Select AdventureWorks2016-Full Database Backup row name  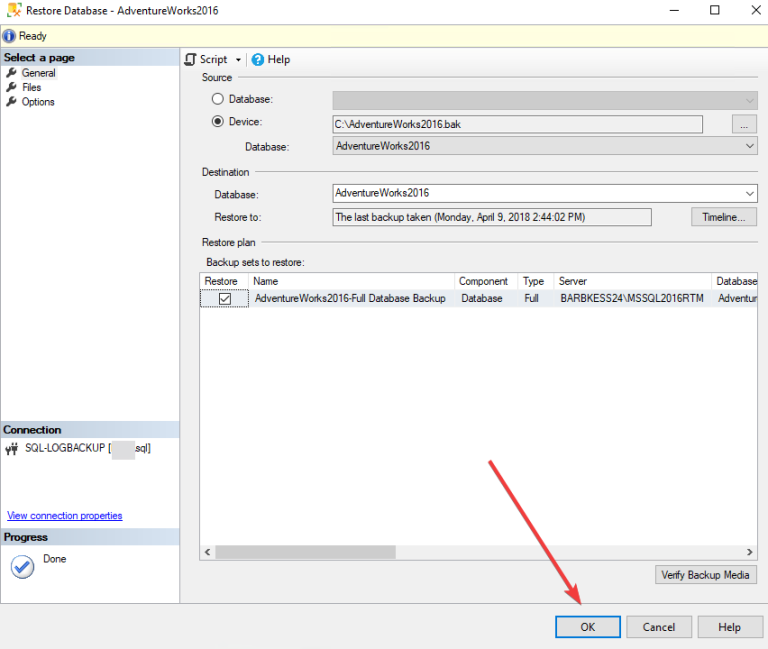coord(350,298)
